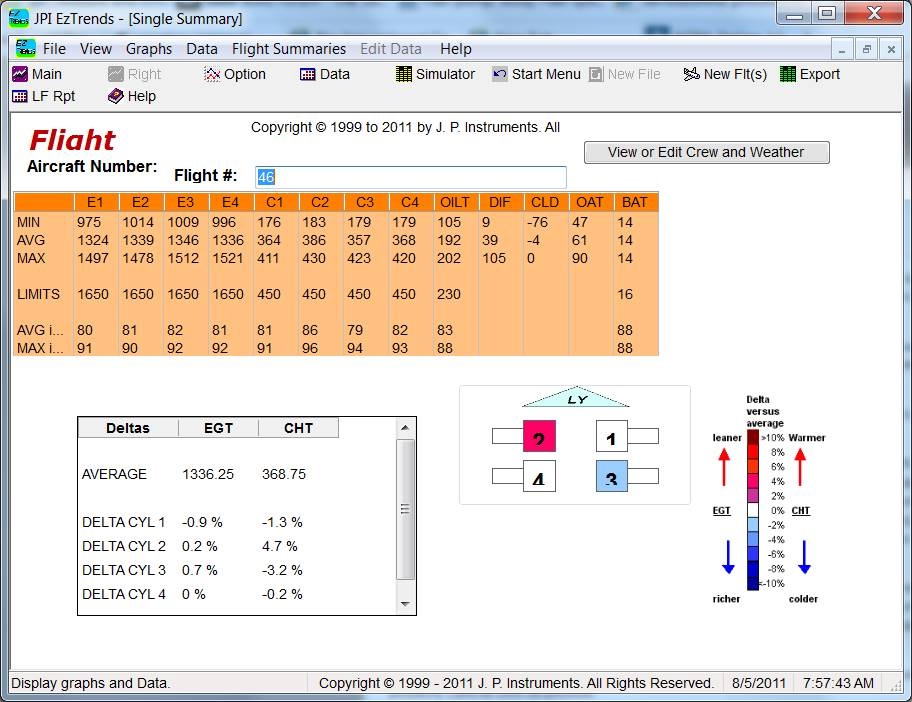This screenshot has height=702, width=912.
Task: Open the File menu
Action: (x=54, y=48)
